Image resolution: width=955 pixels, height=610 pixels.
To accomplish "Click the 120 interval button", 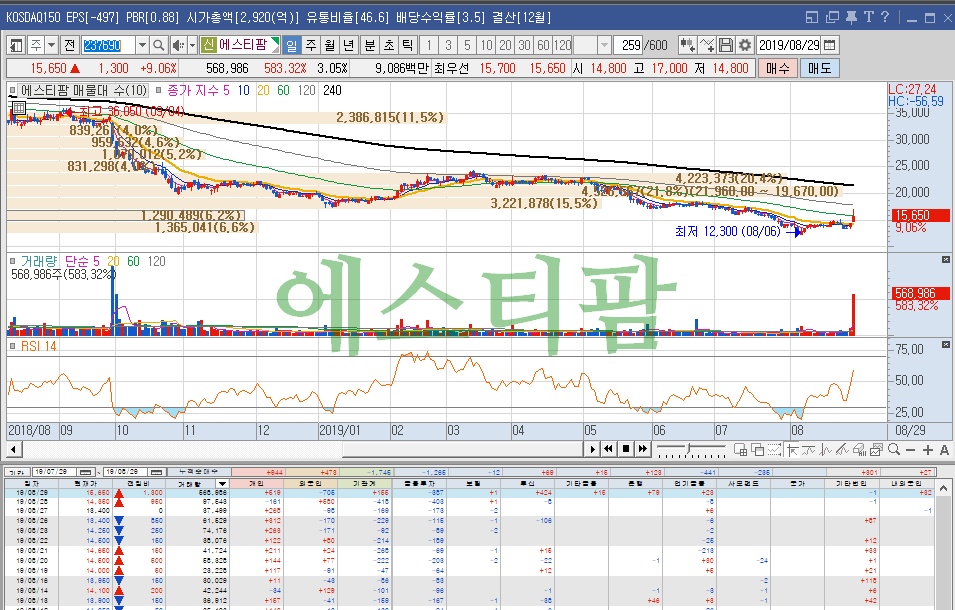I will (563, 45).
